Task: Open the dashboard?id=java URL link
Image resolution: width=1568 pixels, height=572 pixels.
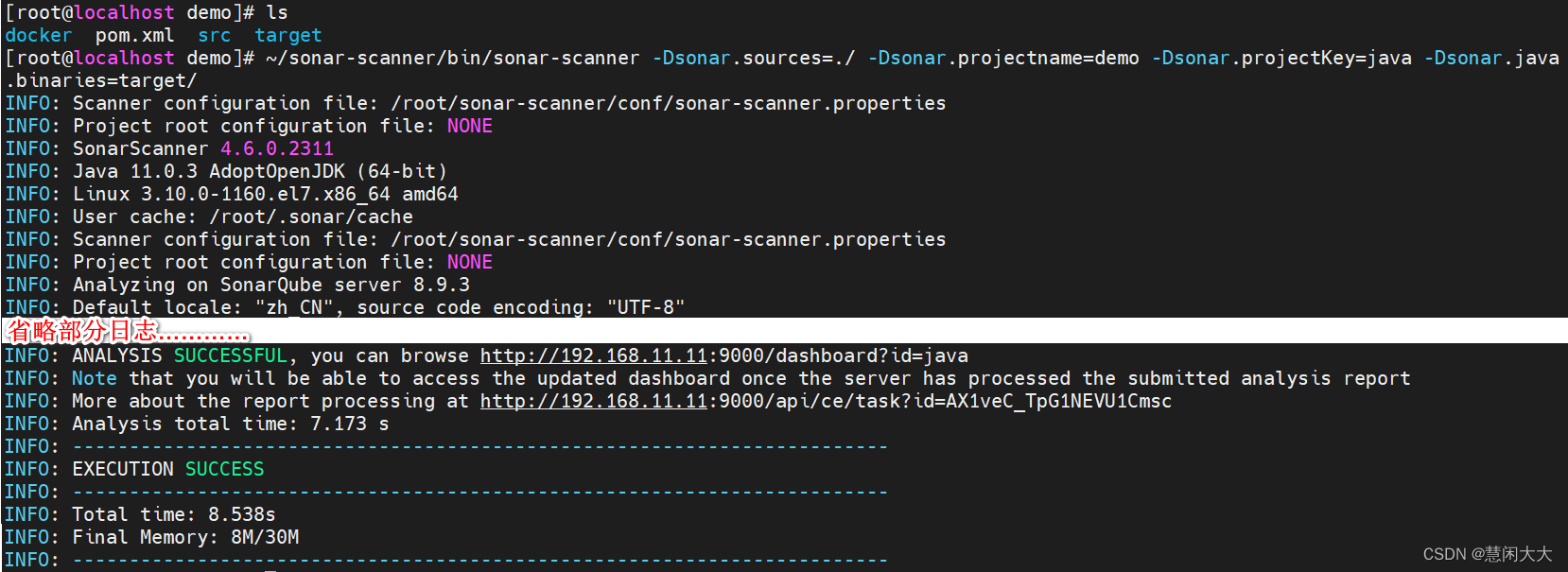Action: [723, 356]
